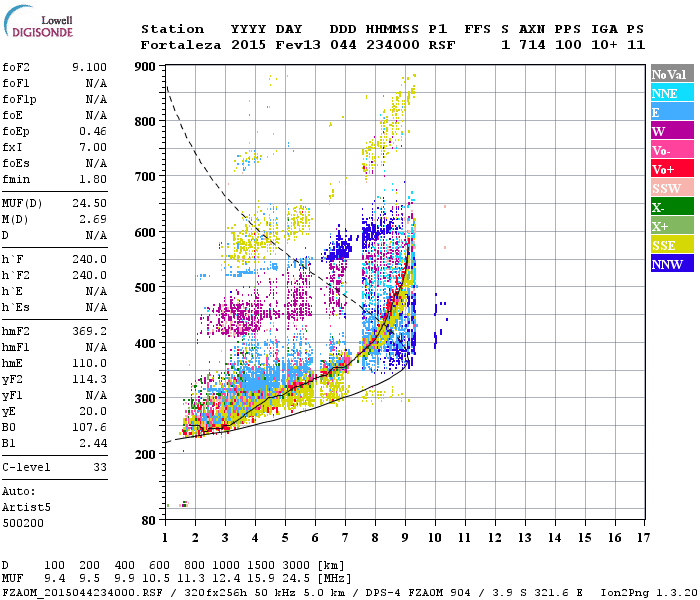Select the SSW salmon legend swatch
The image size is (700, 600).
tap(672, 188)
